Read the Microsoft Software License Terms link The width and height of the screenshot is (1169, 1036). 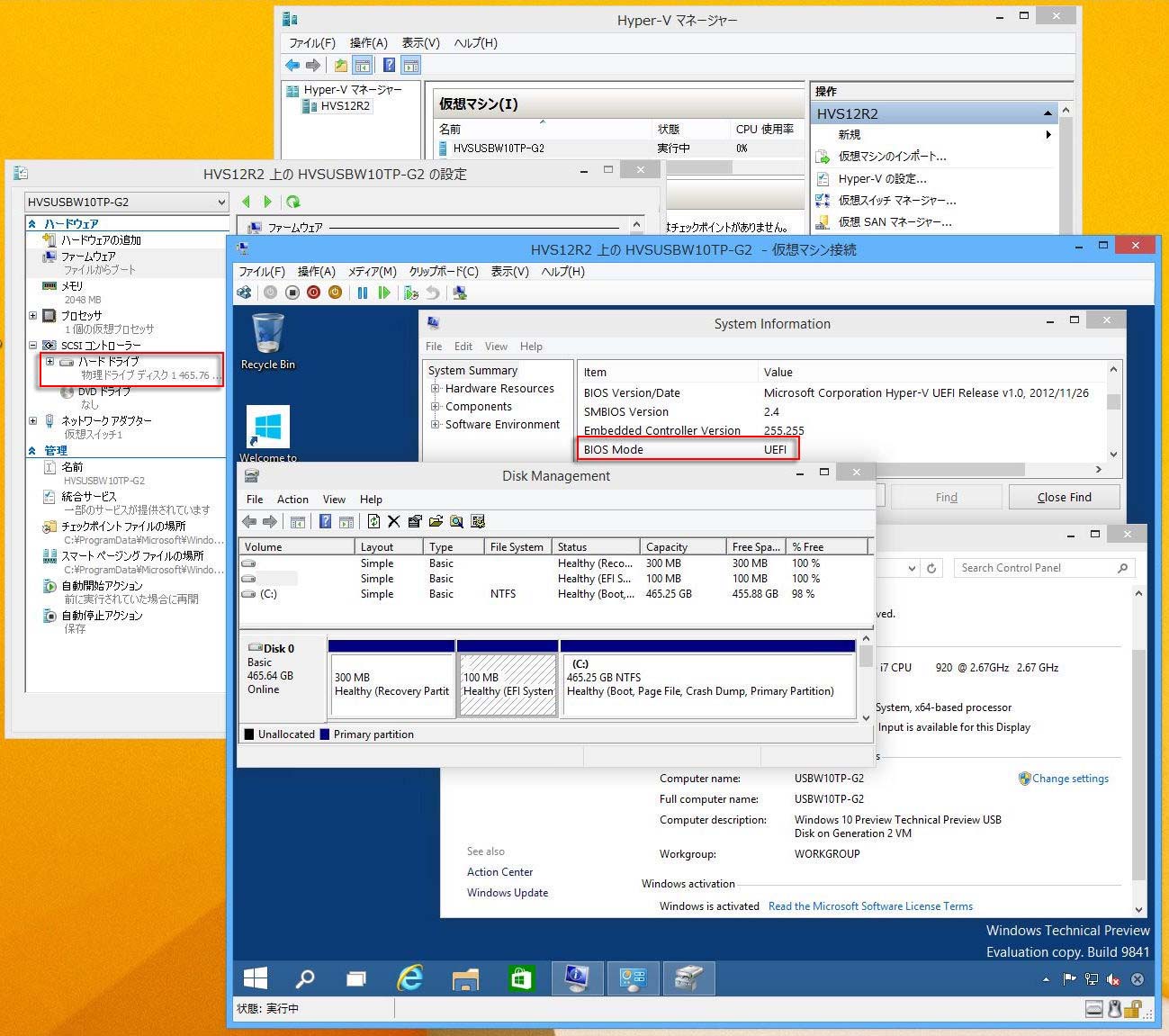(870, 906)
